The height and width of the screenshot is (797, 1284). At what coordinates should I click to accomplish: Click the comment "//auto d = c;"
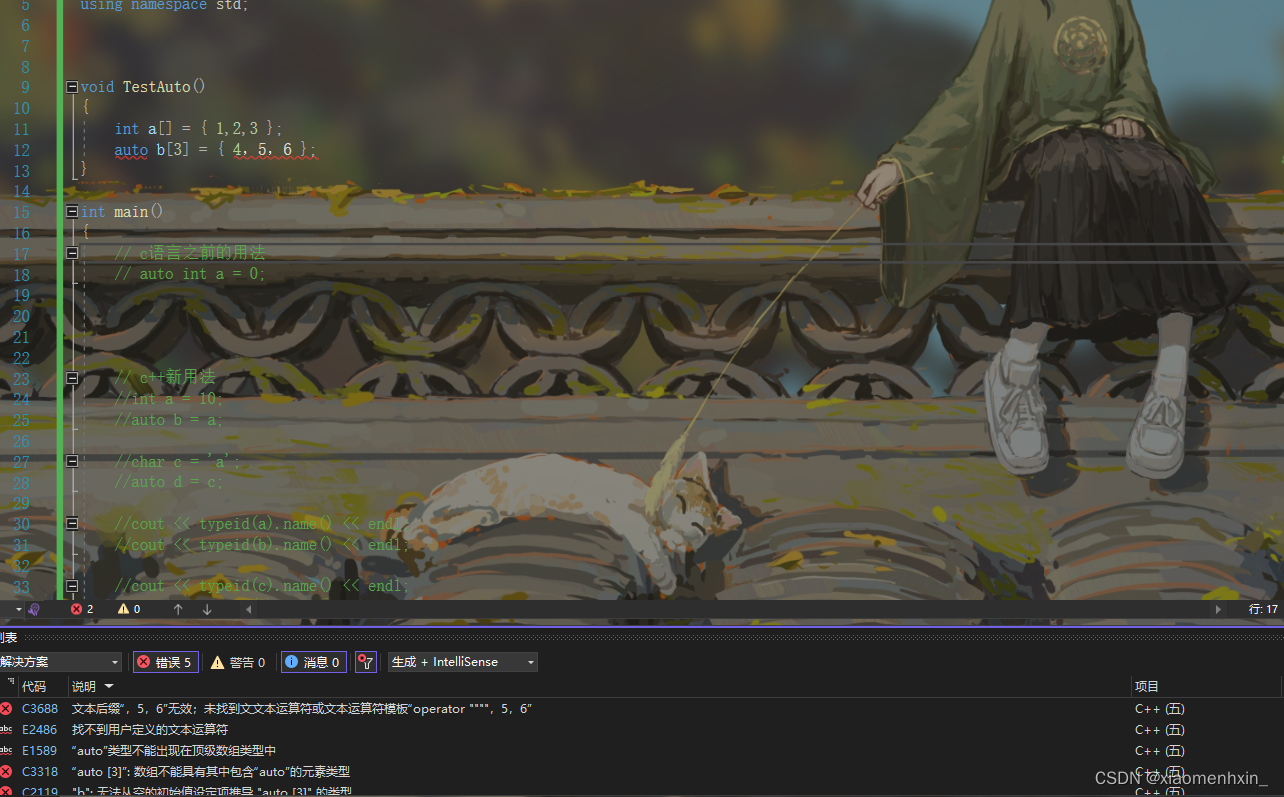[169, 482]
